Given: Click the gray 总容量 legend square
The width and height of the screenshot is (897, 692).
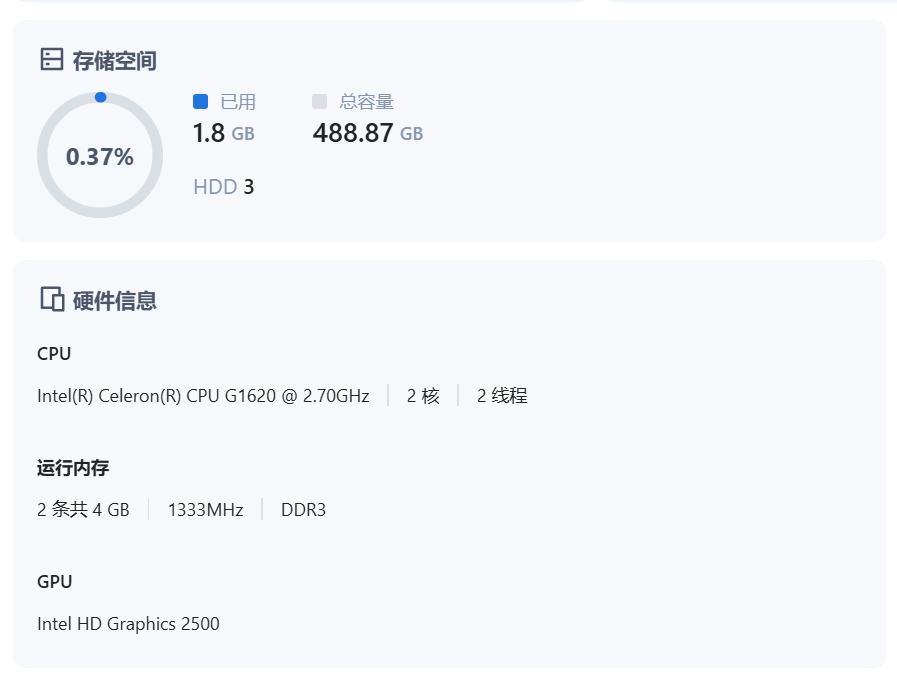Looking at the screenshot, I should 319,101.
